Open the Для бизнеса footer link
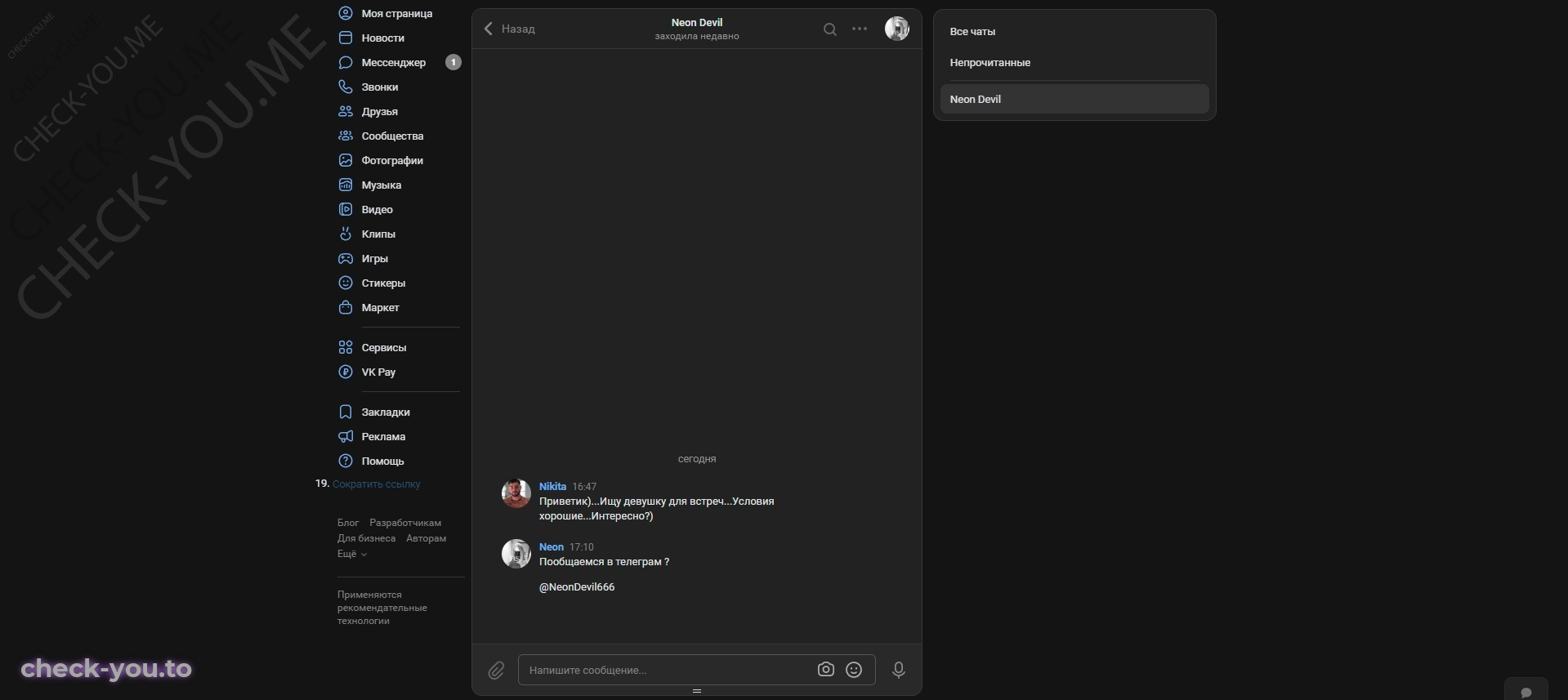Image resolution: width=1568 pixels, height=700 pixels. point(366,538)
